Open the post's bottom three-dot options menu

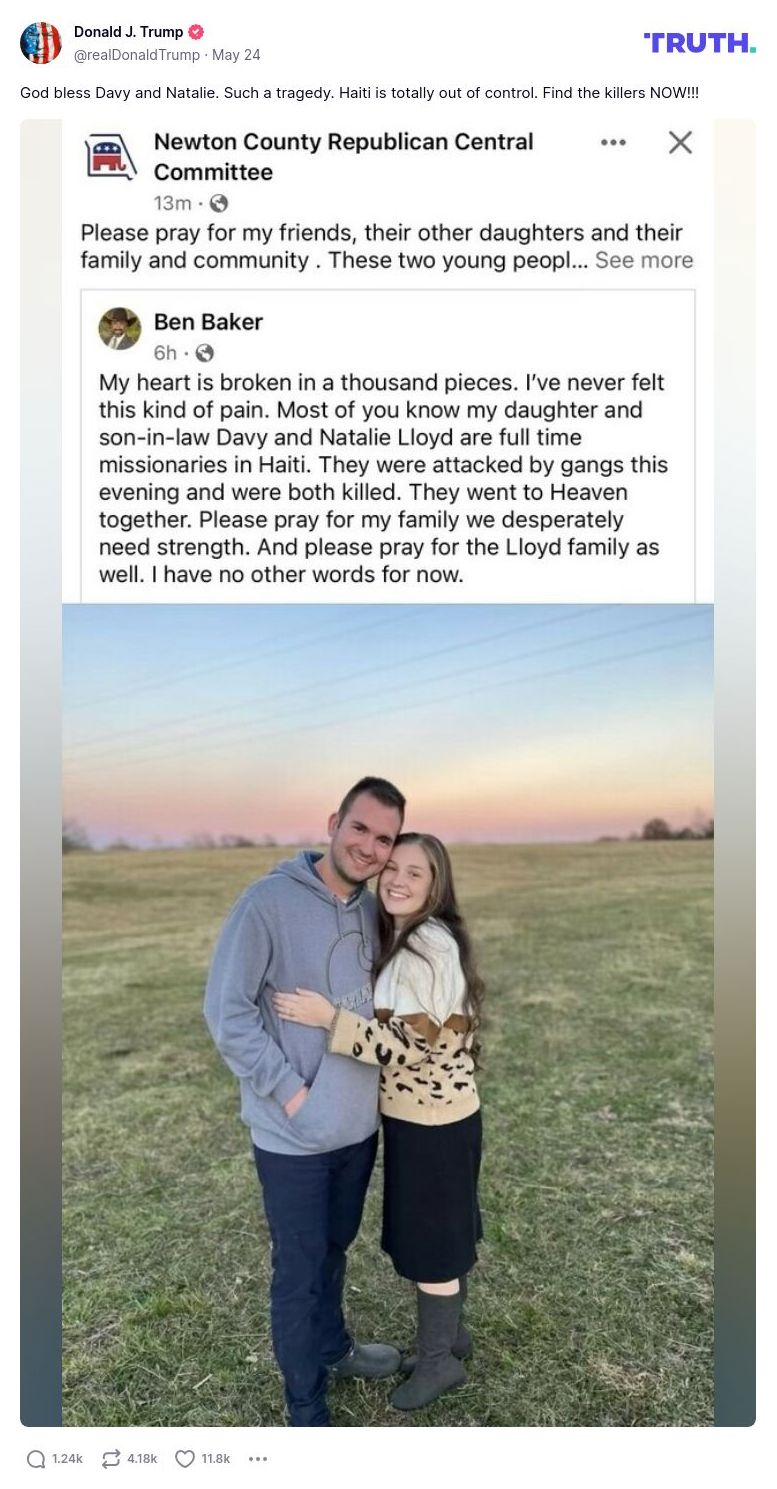pos(258,1459)
